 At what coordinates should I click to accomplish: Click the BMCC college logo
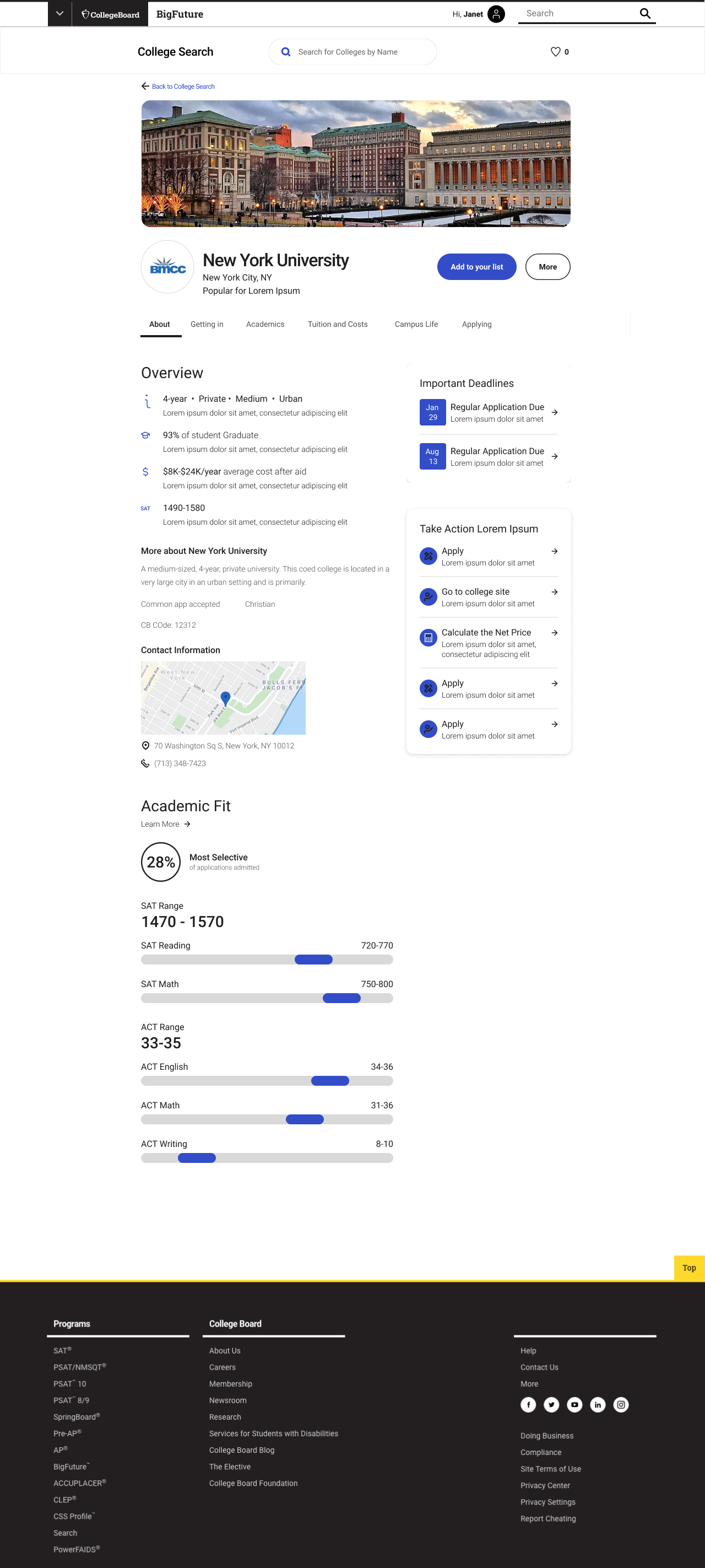point(167,267)
